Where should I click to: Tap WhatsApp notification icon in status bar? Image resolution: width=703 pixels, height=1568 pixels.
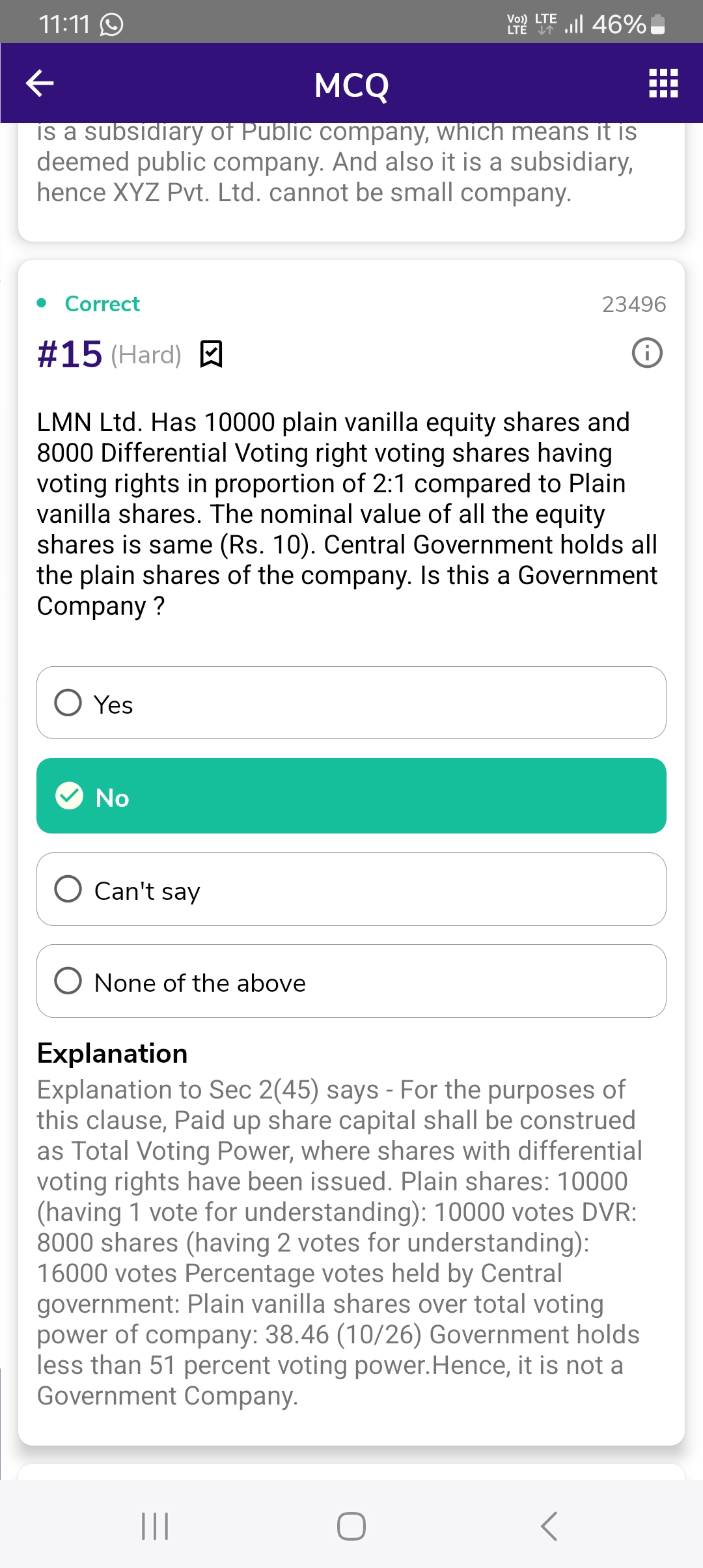(111, 25)
